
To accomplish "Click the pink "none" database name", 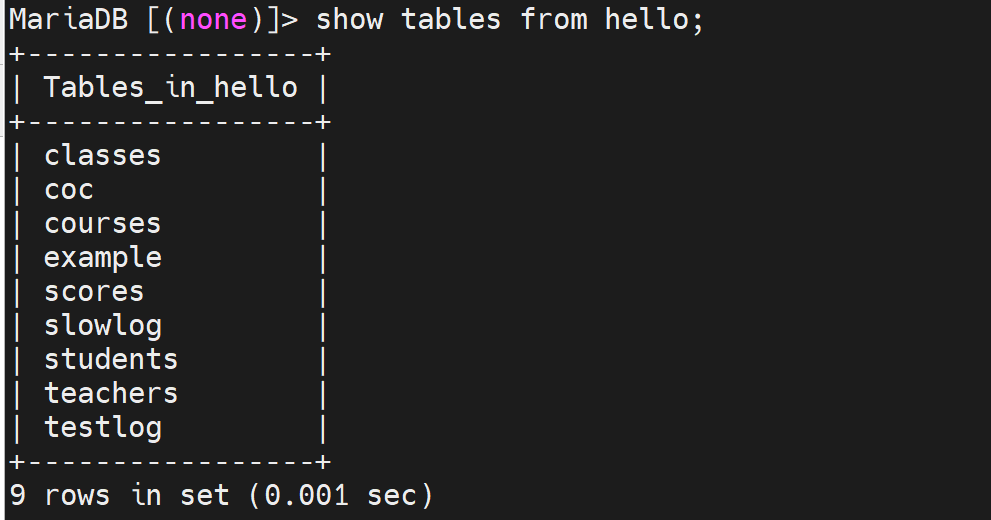I will pos(213,20).
